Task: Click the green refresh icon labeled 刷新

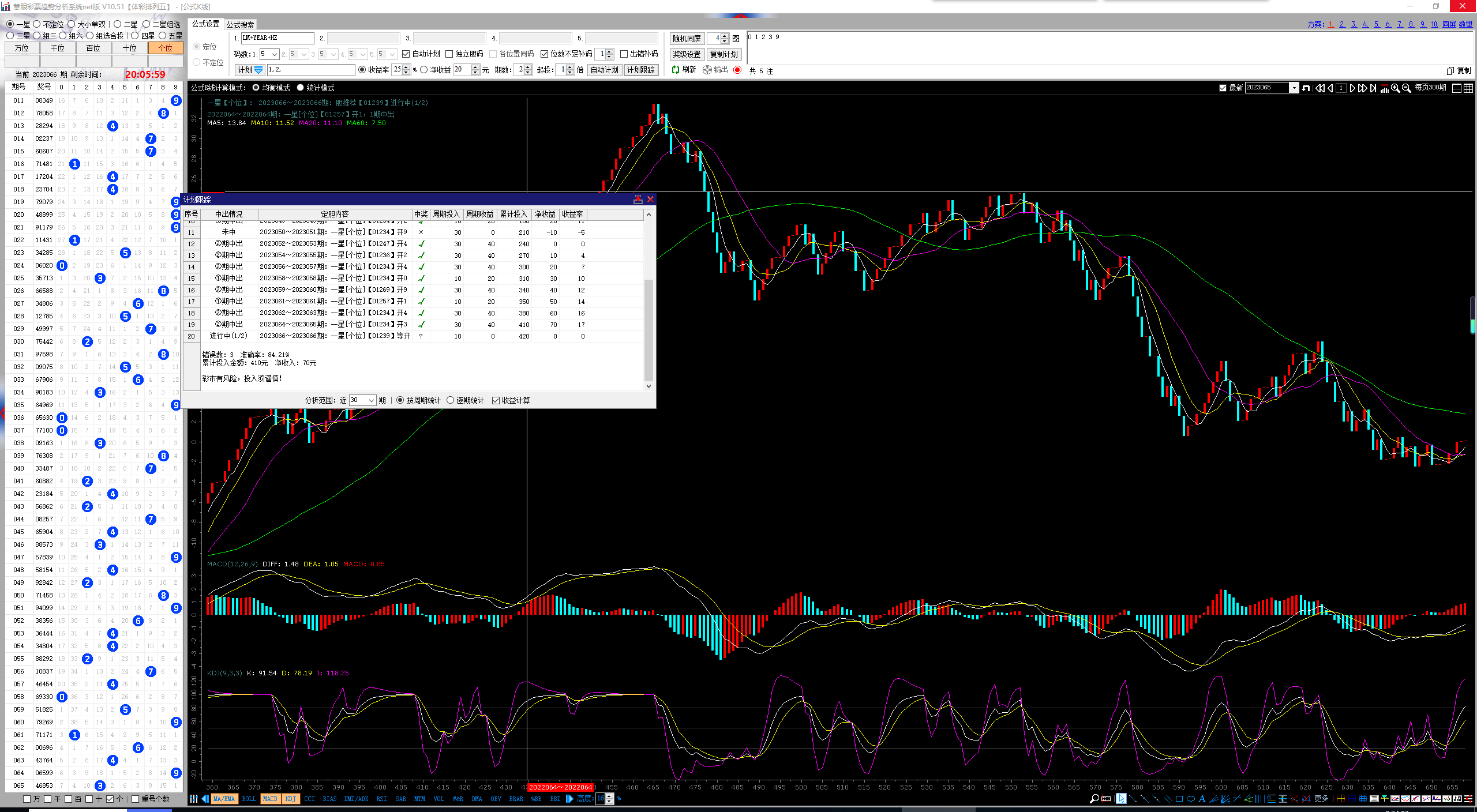Action: point(676,70)
